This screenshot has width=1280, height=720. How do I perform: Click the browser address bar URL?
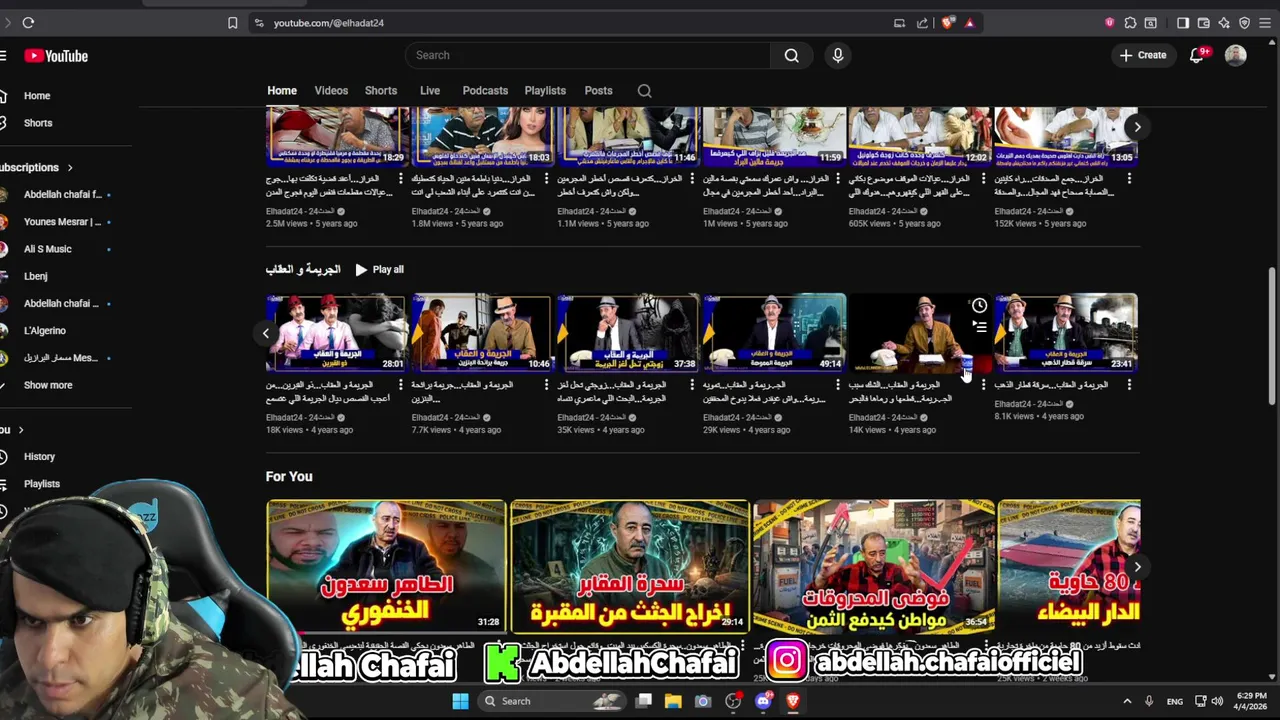point(329,23)
